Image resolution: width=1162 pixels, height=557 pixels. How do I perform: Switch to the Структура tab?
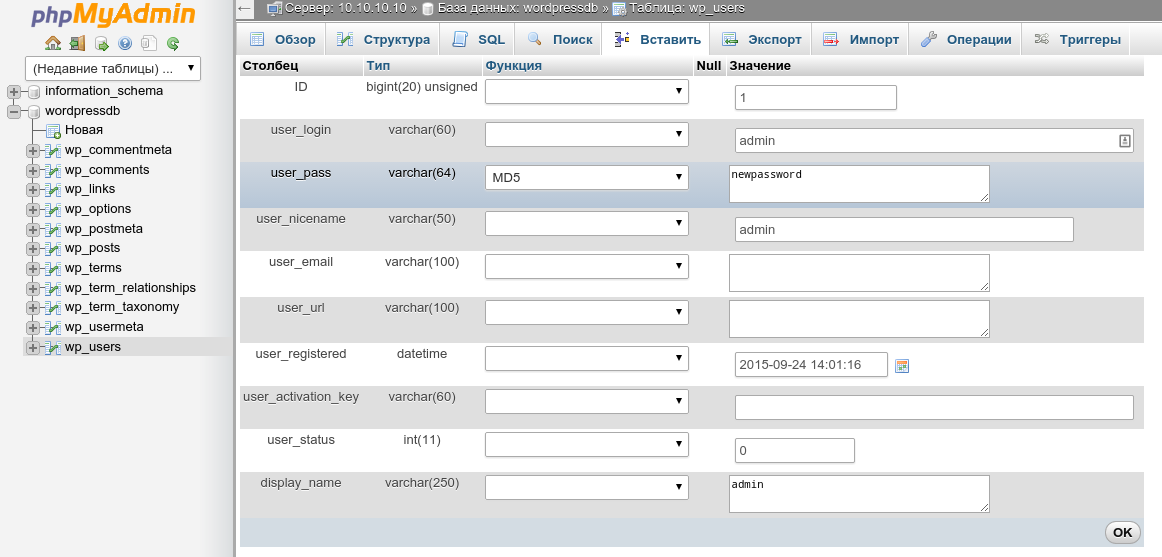pyautogui.click(x=385, y=40)
